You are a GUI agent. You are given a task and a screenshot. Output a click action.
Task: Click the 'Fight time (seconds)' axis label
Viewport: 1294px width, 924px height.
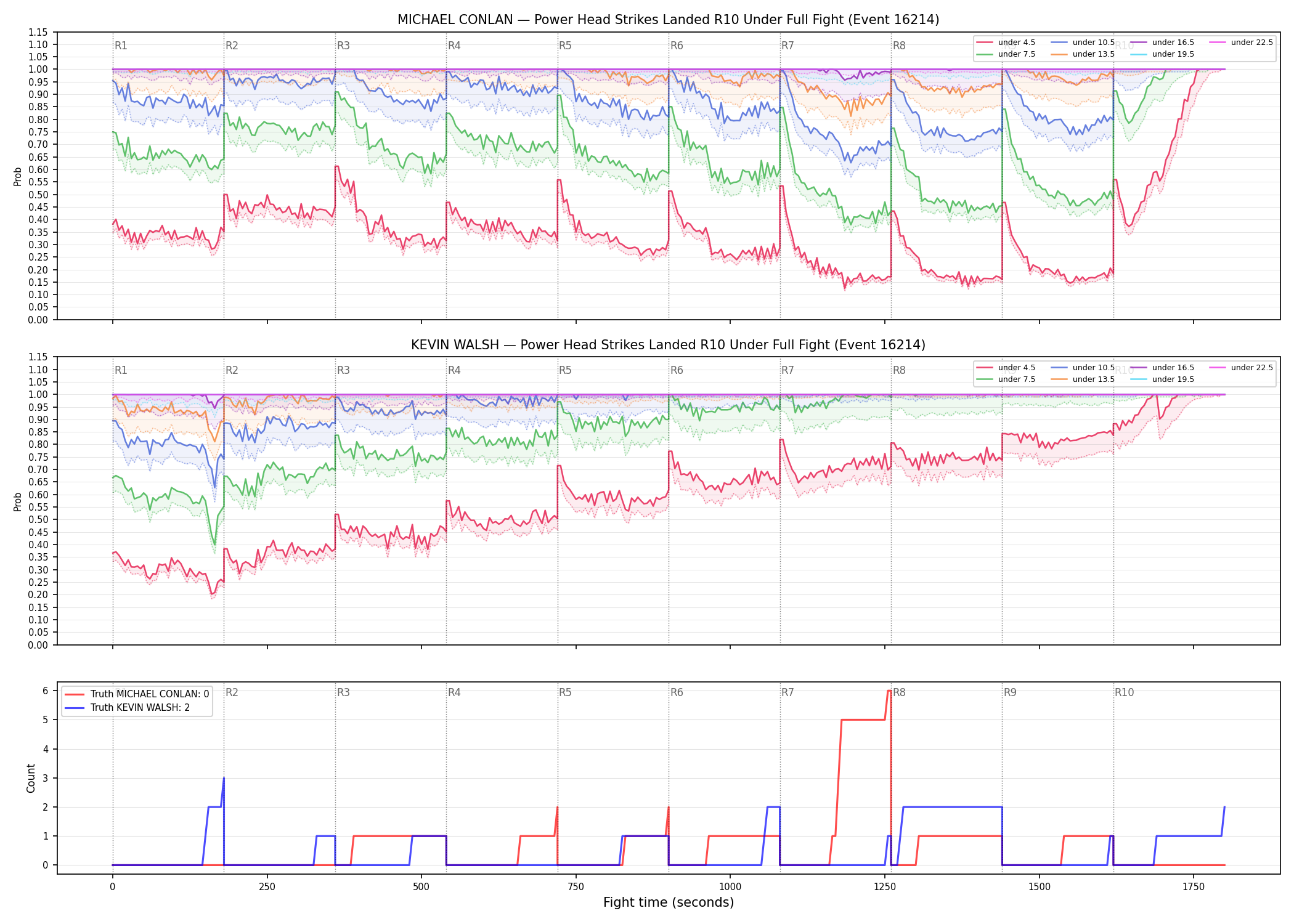669,902
